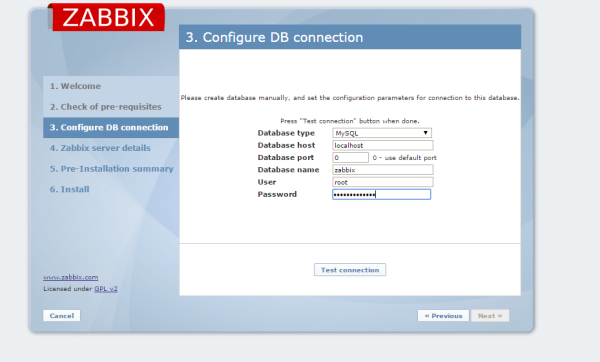Open the Database type dropdown arrow
Screen dimensions: 600x362
click(425, 133)
